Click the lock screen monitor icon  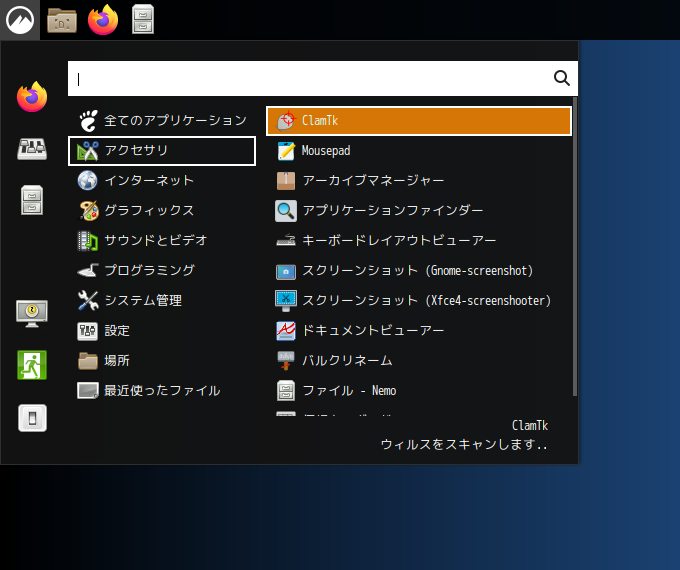[x=32, y=313]
